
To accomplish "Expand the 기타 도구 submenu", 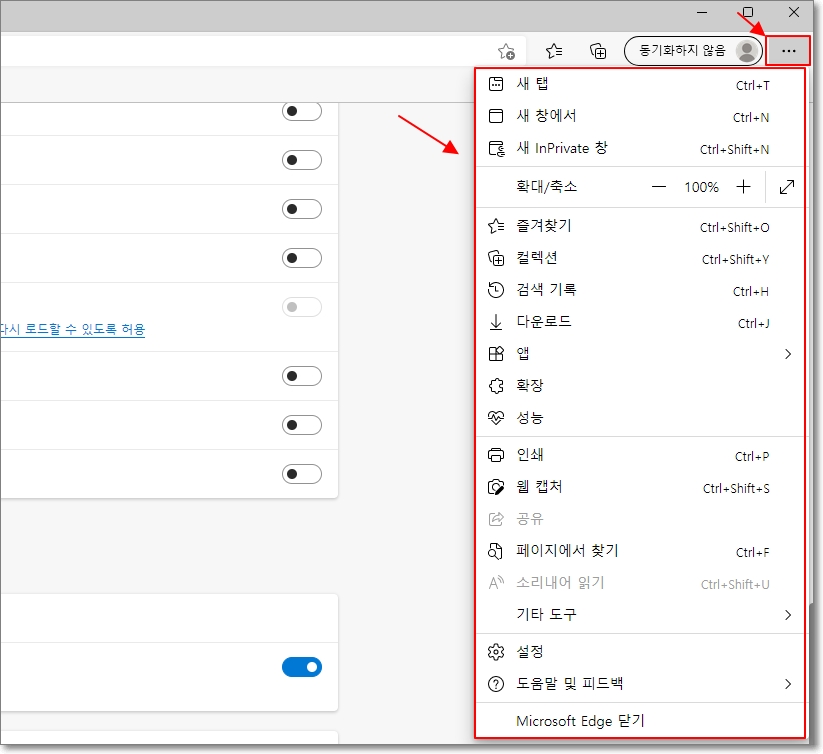I will (639, 615).
